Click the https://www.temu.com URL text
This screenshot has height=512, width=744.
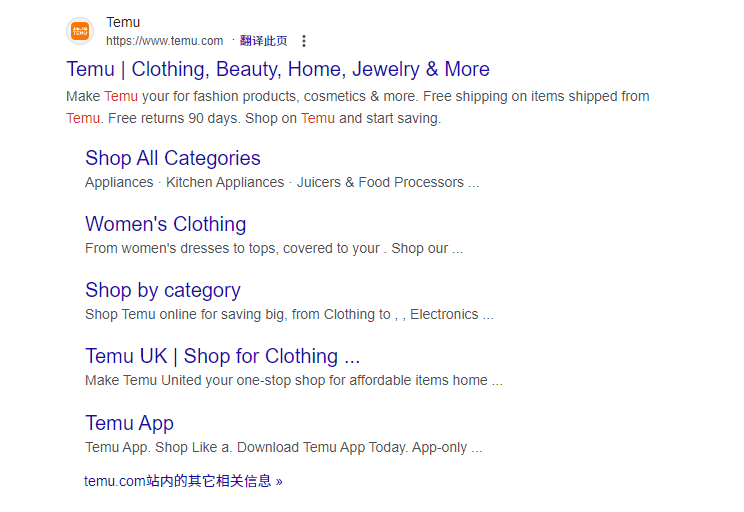click(x=164, y=41)
